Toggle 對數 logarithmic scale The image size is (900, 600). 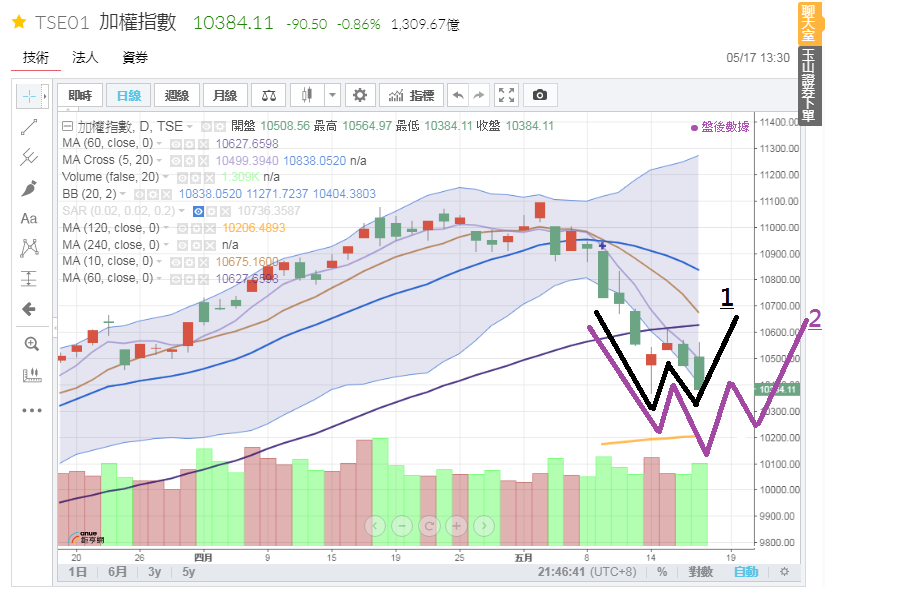pos(700,572)
